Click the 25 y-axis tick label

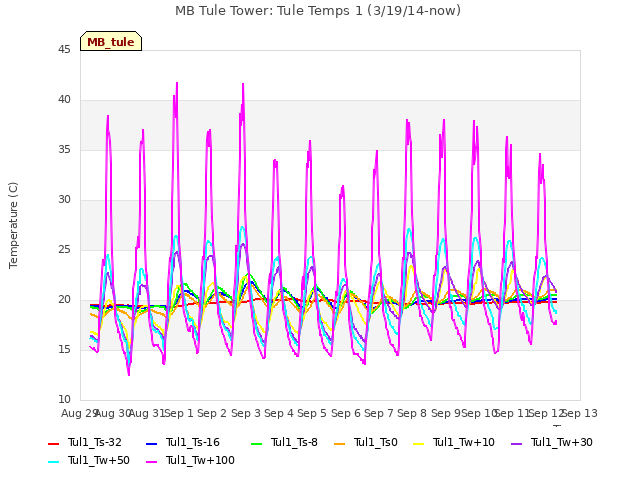(64, 250)
